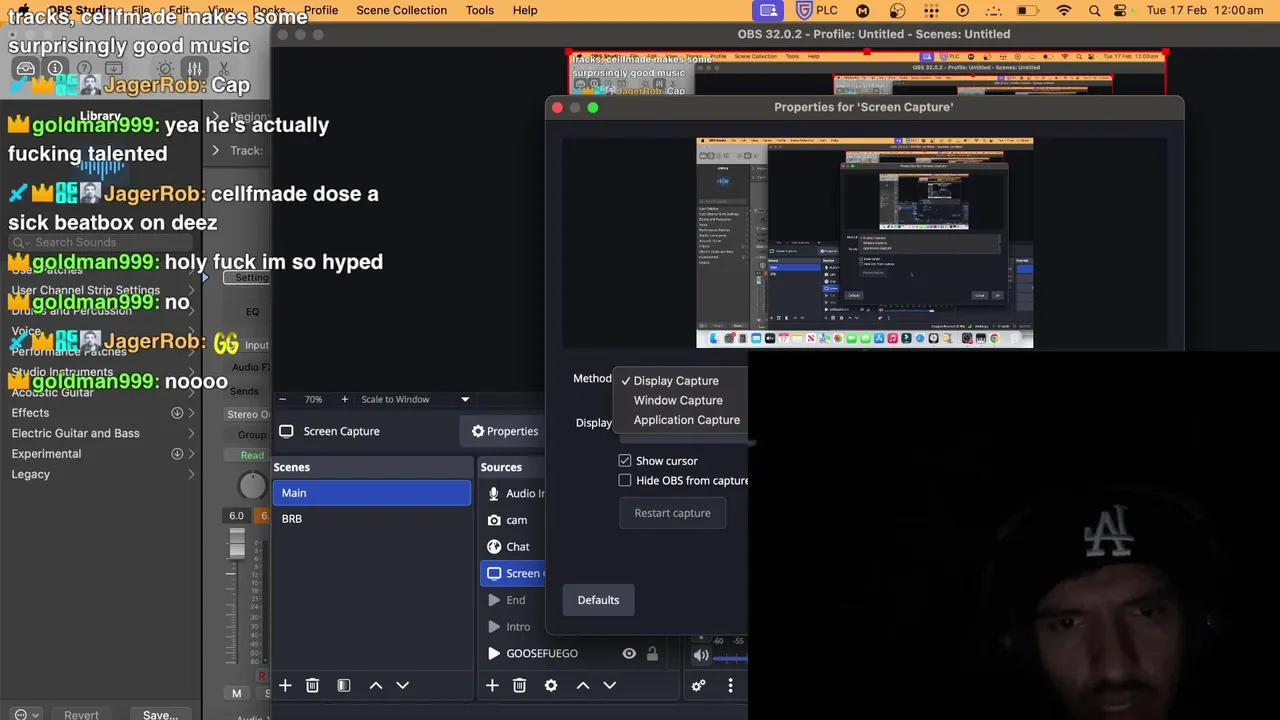Select Window Capture method
This screenshot has width=1280, height=720.
(678, 400)
